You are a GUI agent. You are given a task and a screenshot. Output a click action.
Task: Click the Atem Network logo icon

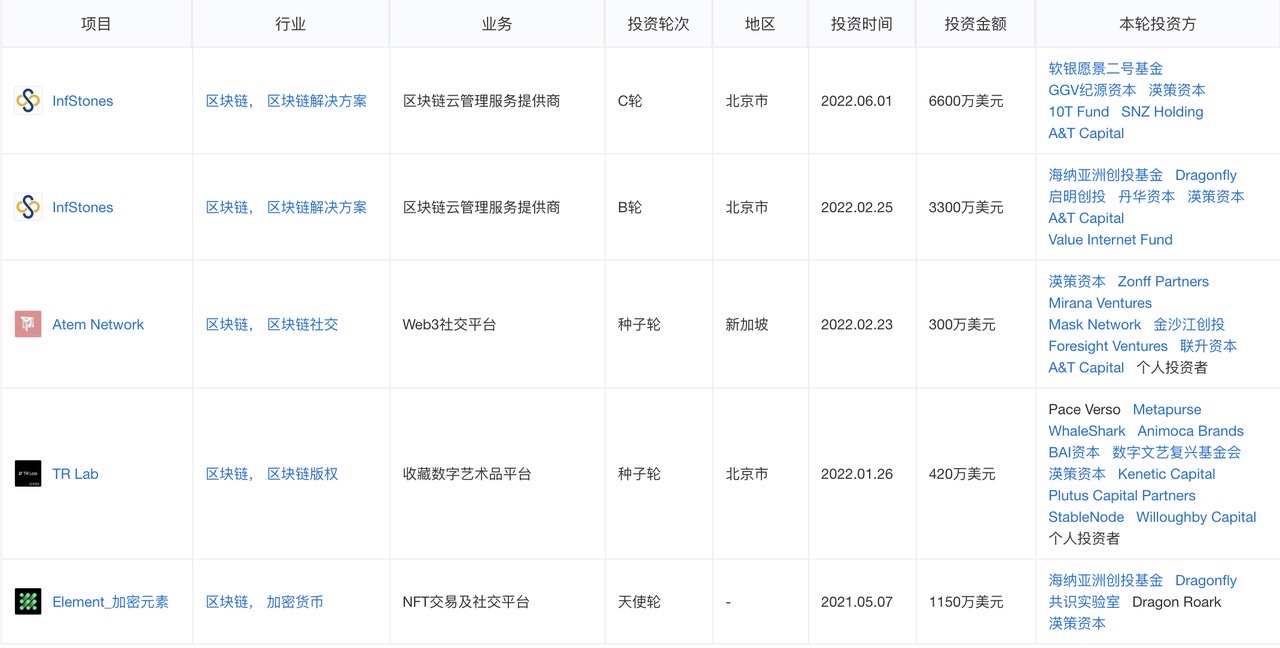(x=28, y=324)
